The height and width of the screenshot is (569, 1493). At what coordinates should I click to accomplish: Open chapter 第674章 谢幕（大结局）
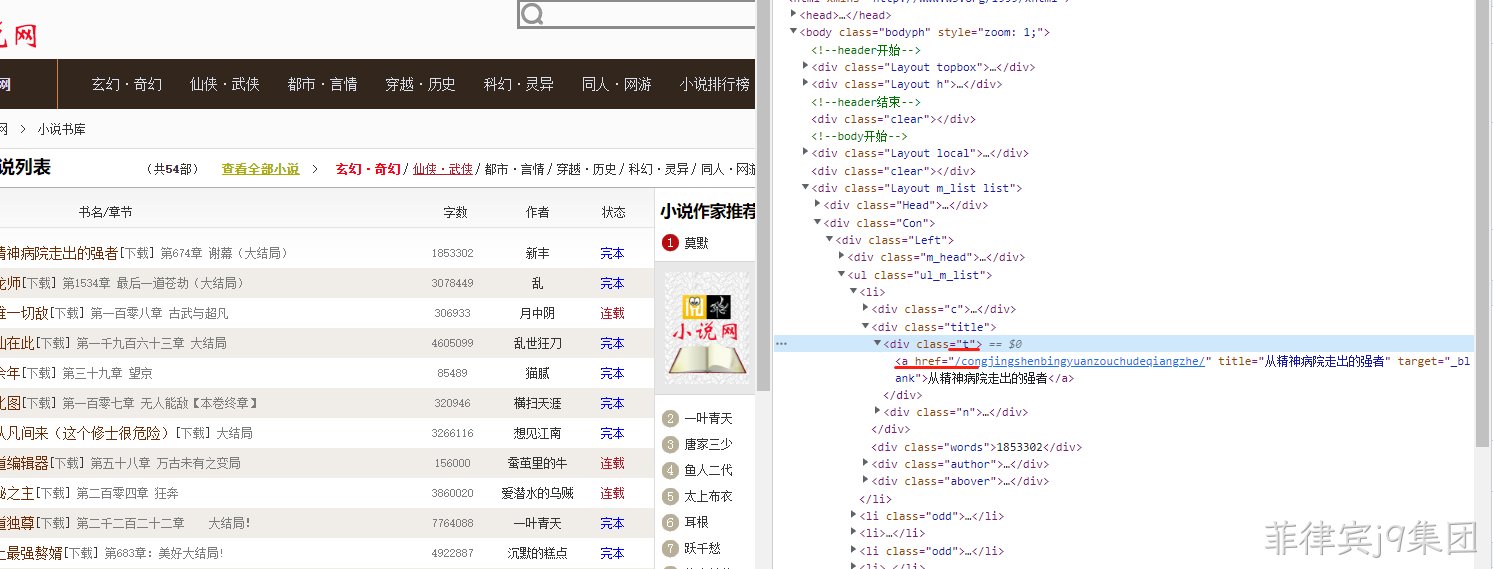225,253
